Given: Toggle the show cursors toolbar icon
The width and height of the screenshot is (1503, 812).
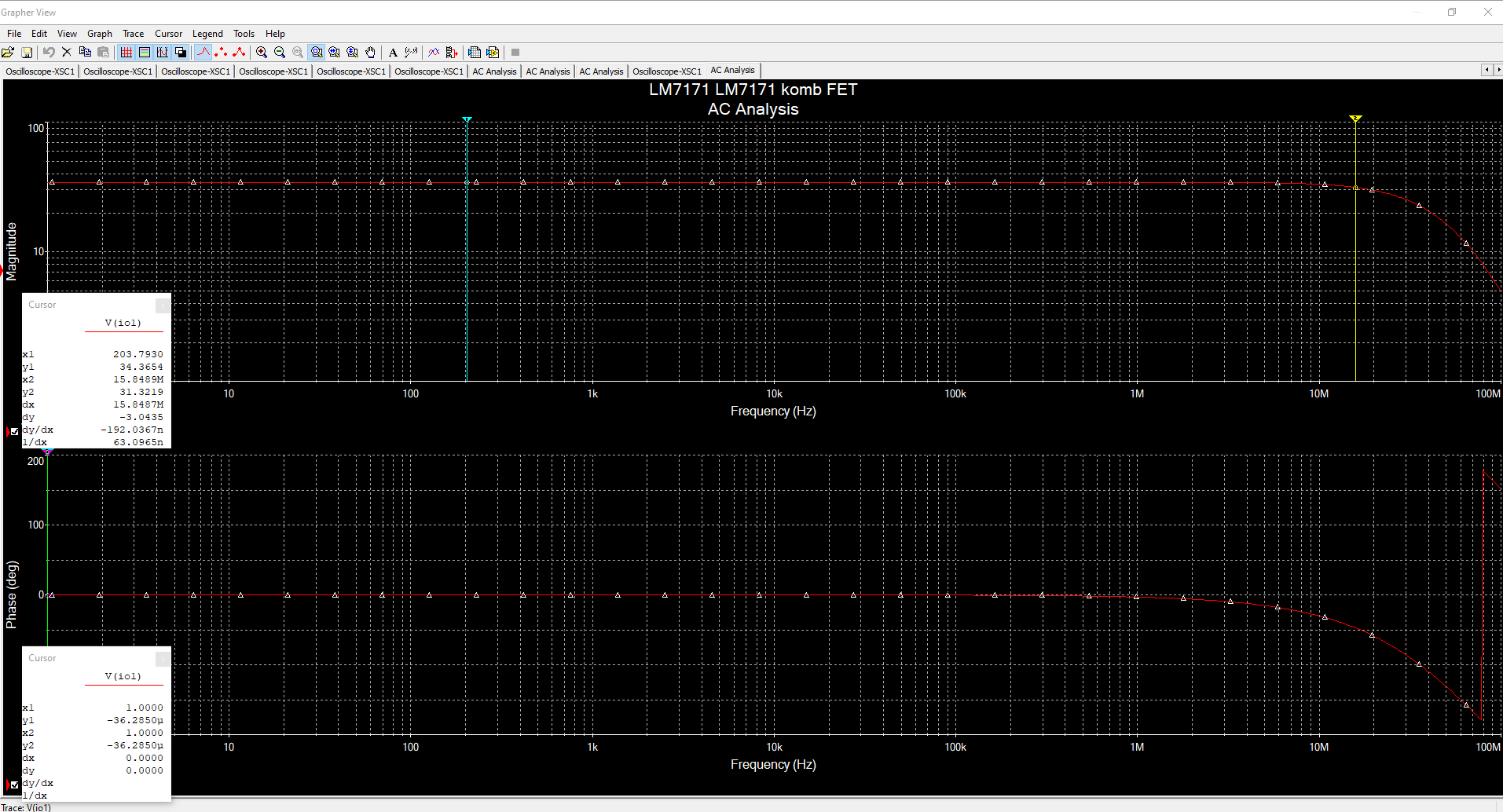Looking at the screenshot, I should 163,53.
